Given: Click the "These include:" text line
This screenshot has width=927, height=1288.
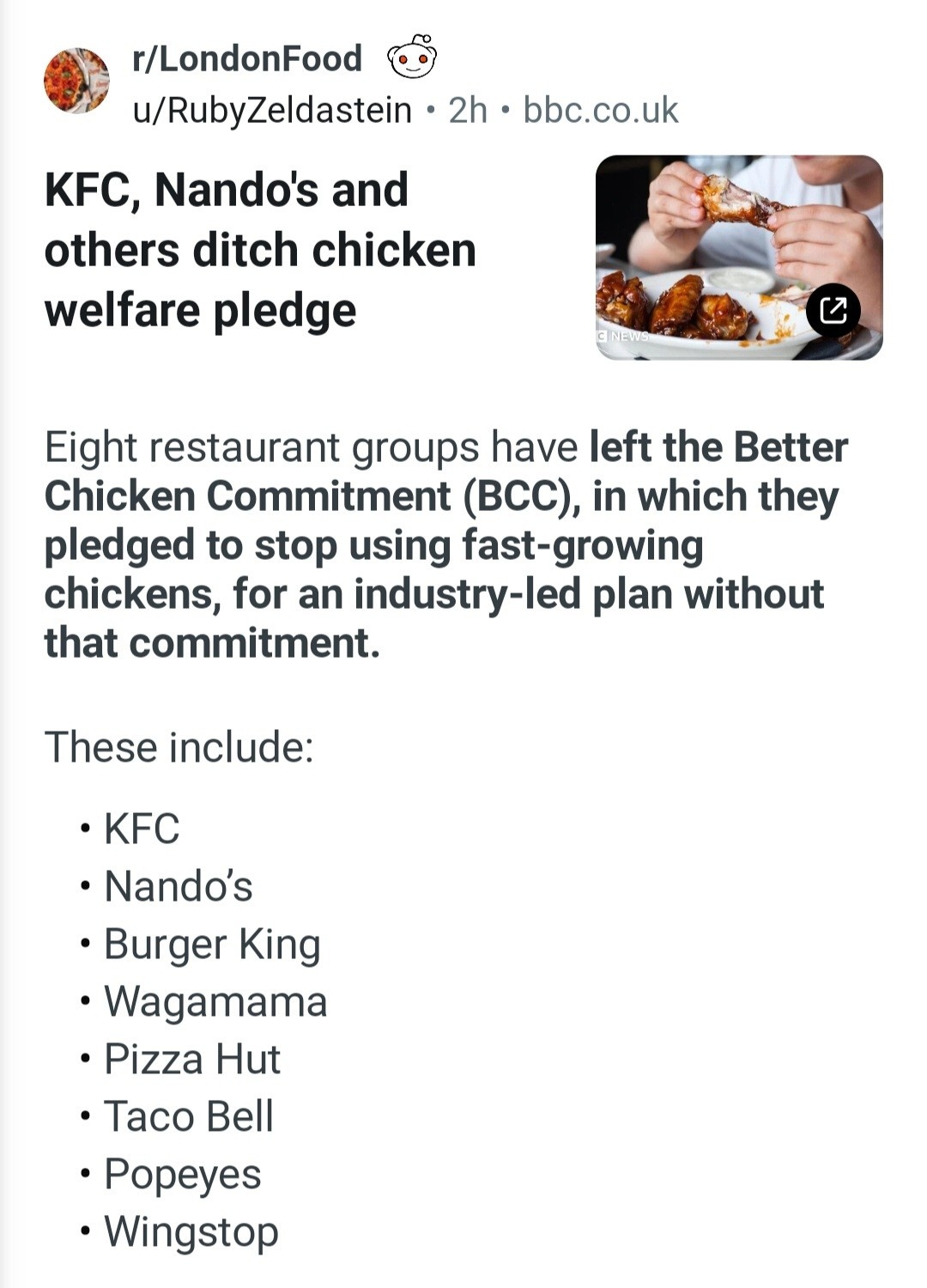Looking at the screenshot, I should pos(179,747).
